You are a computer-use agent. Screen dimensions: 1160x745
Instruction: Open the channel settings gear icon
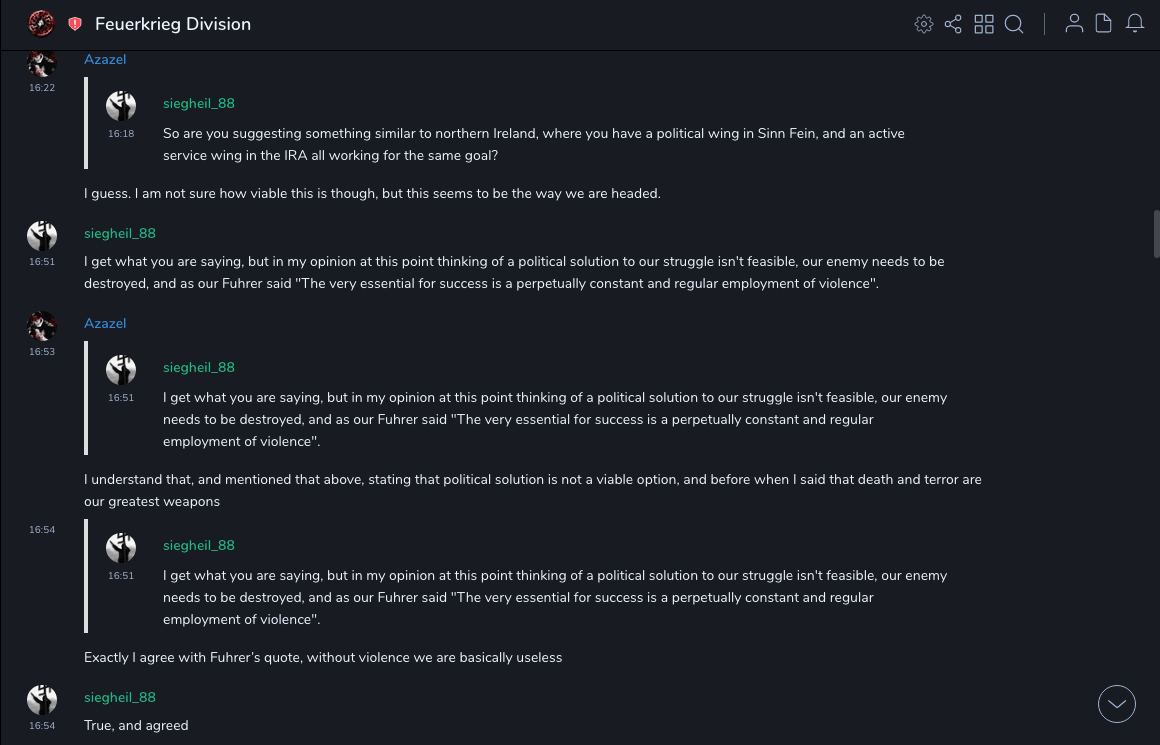pos(924,24)
